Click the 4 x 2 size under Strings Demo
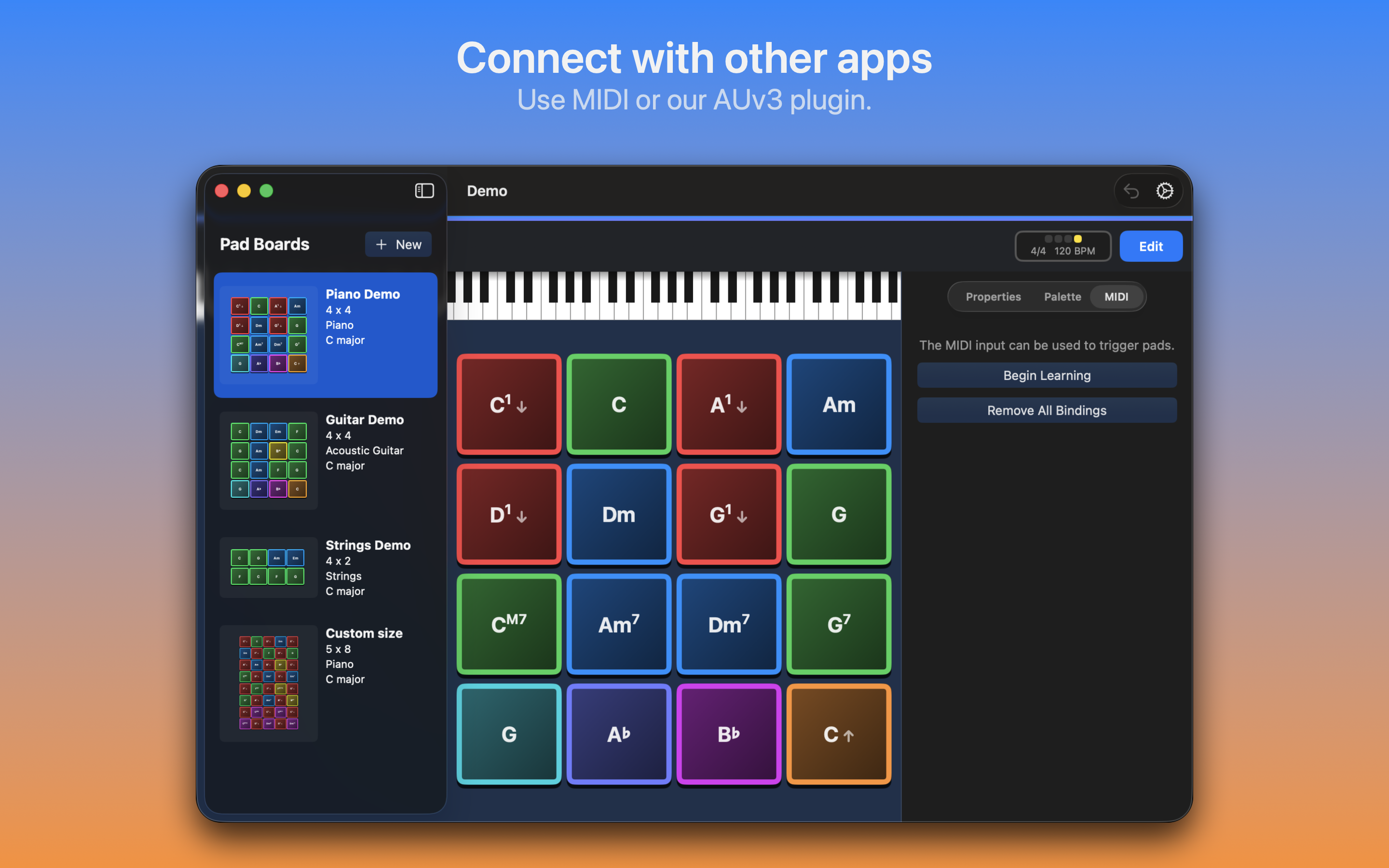The width and height of the screenshot is (1389, 868). tap(338, 561)
